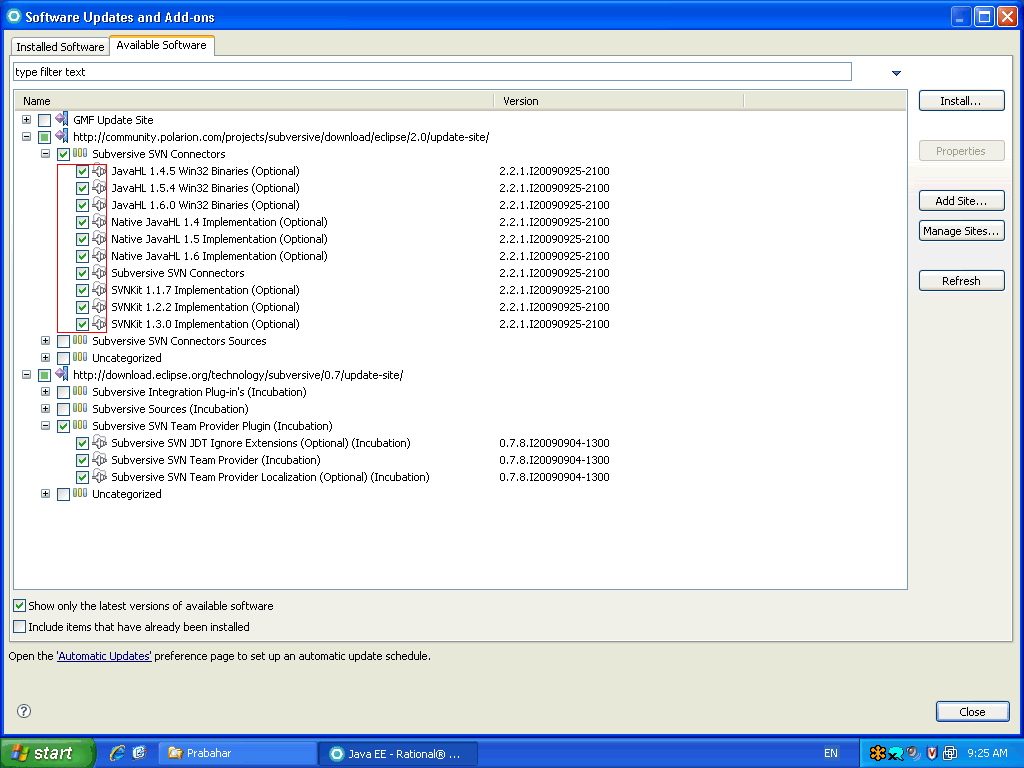Toggle the GMF Update Site checkbox
Screen dimensions: 1024x768
point(44,120)
